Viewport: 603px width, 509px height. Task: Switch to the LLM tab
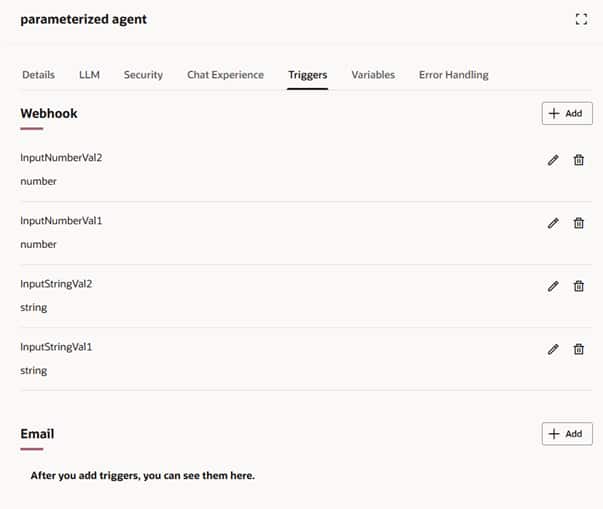(89, 75)
